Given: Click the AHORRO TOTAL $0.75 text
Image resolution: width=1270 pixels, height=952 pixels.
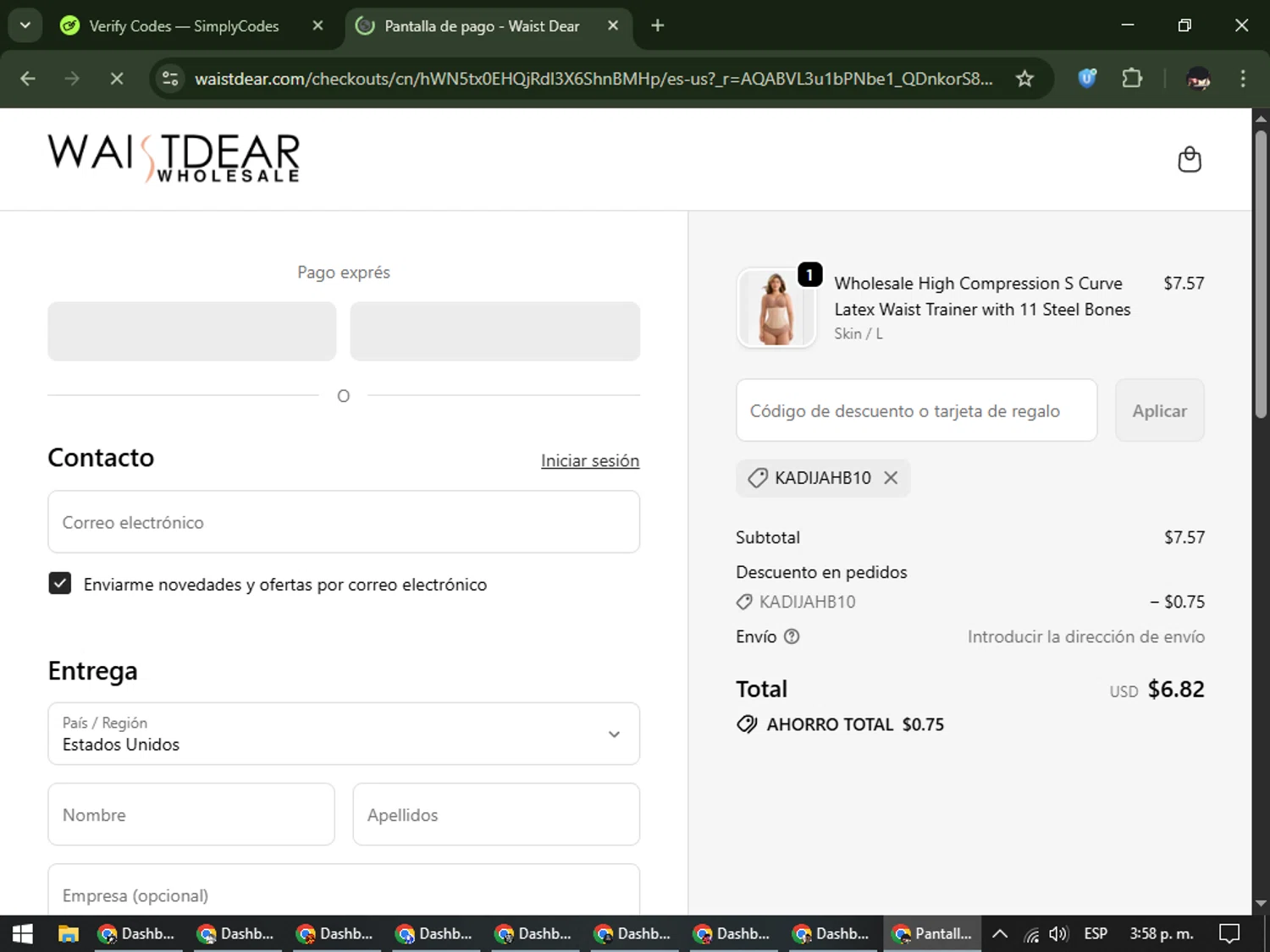Looking at the screenshot, I should (x=855, y=724).
